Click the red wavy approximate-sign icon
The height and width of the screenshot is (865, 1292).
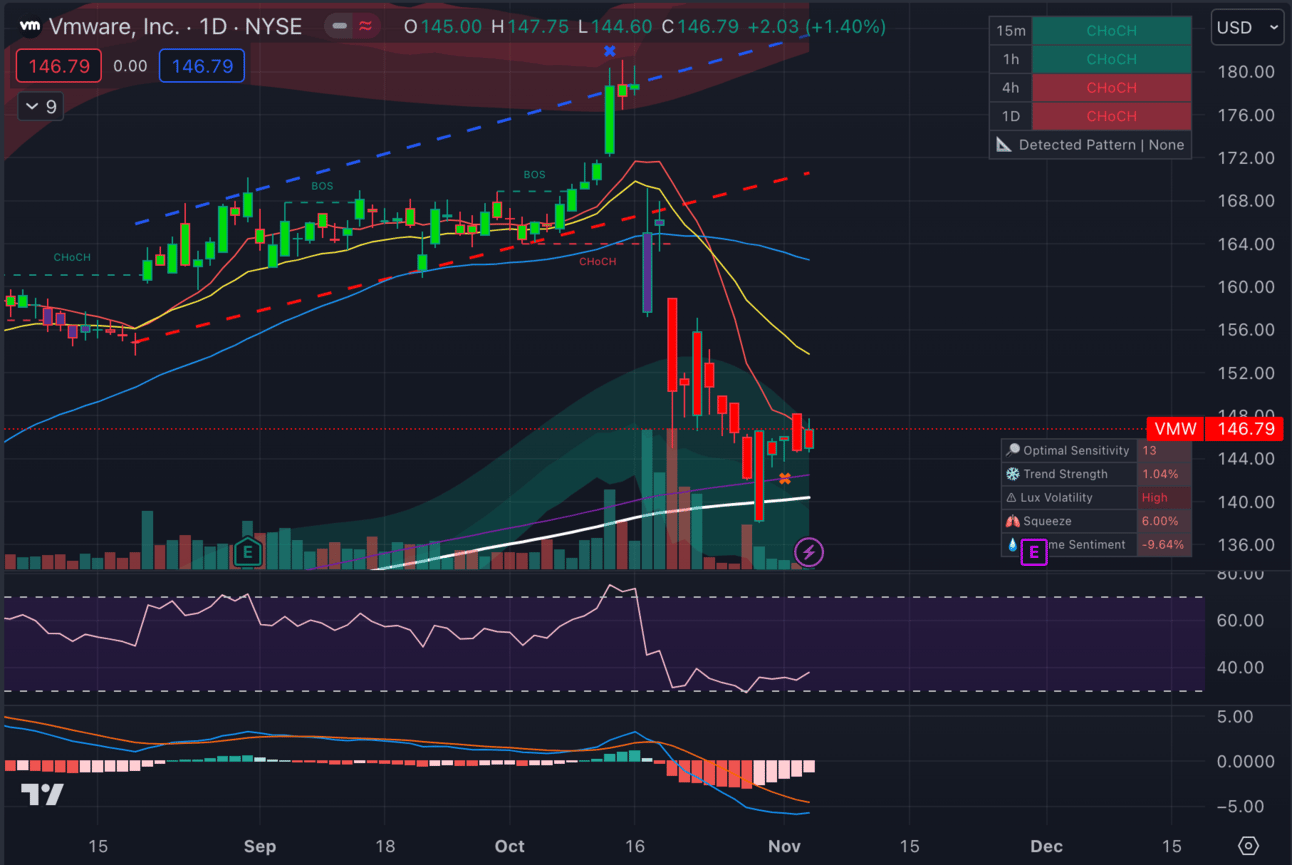[365, 27]
